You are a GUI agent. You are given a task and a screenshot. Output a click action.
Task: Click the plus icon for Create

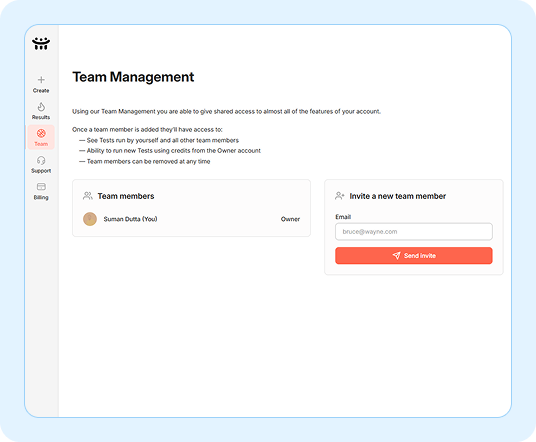coord(41,80)
